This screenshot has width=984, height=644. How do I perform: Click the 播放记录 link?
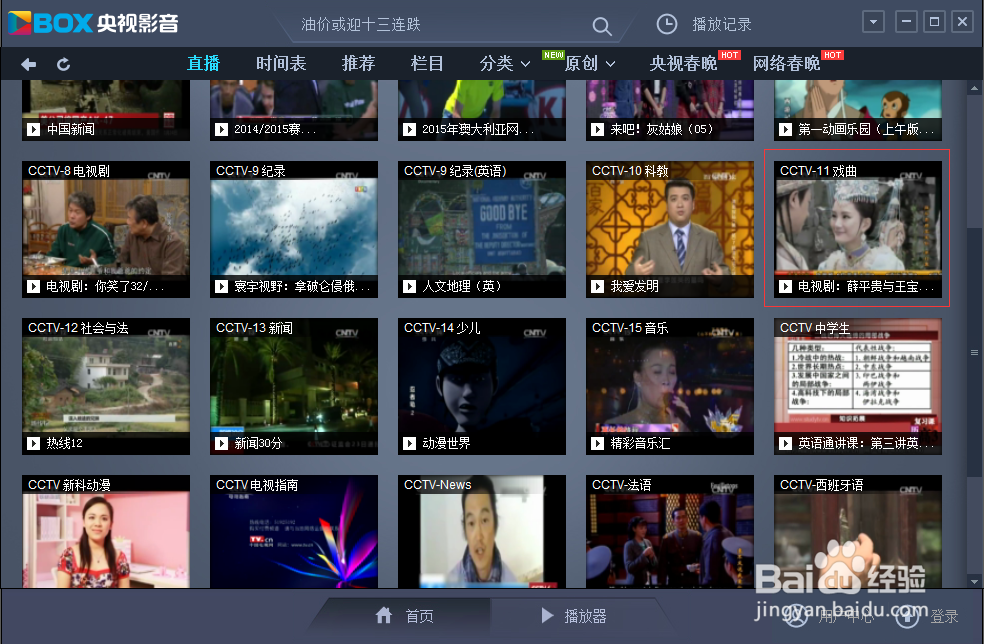coord(722,24)
